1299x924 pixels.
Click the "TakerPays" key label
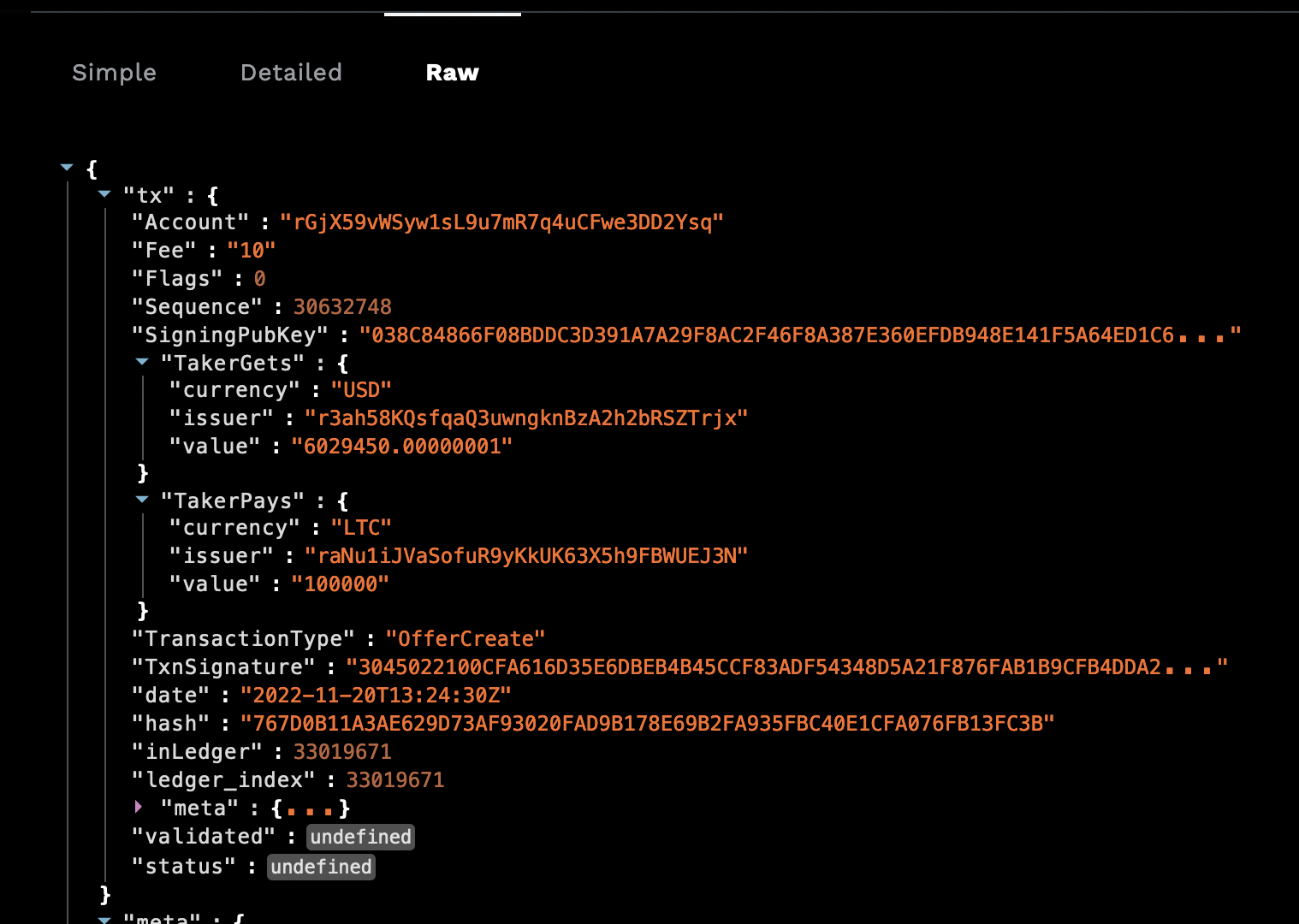coord(233,501)
